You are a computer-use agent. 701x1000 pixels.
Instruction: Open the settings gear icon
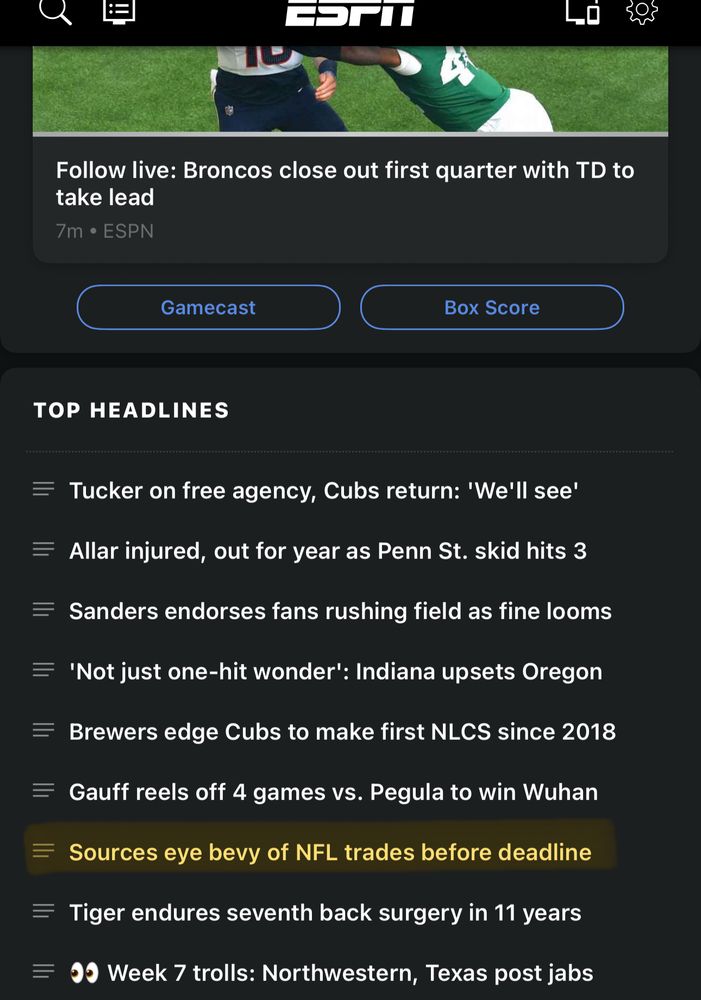(642, 11)
